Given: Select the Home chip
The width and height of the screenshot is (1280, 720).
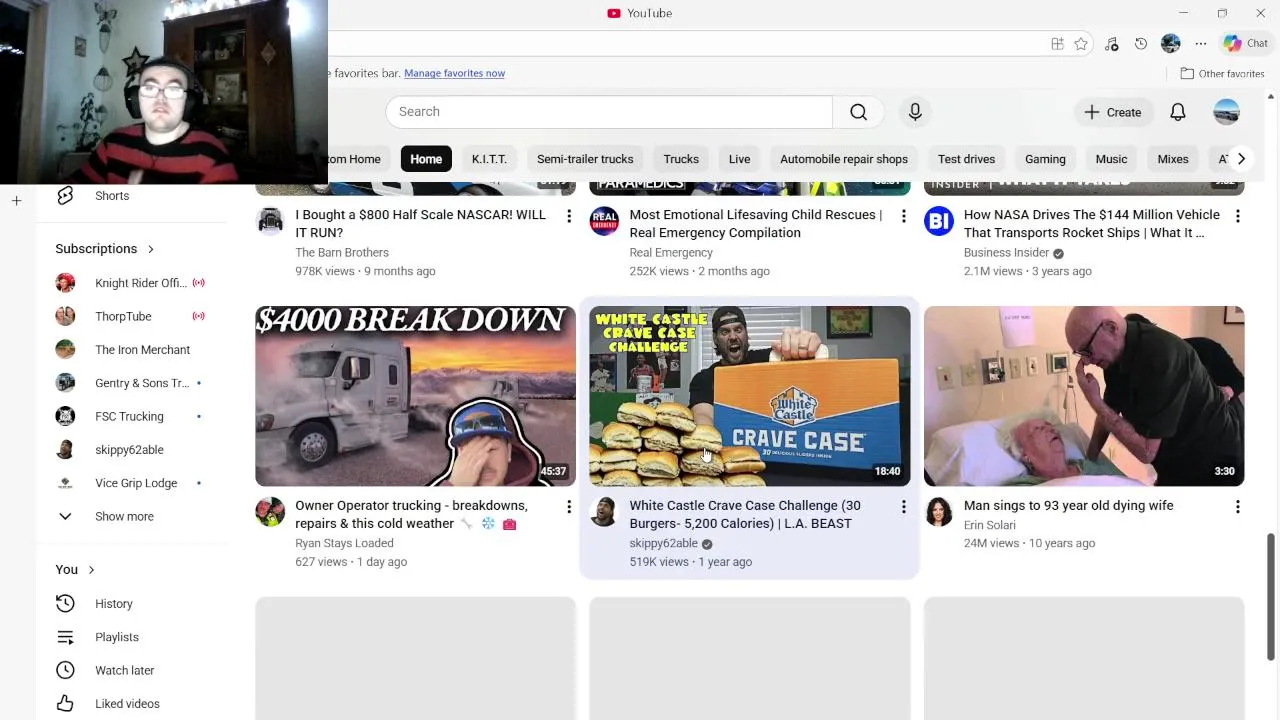Looking at the screenshot, I should pyautogui.click(x=425, y=159).
